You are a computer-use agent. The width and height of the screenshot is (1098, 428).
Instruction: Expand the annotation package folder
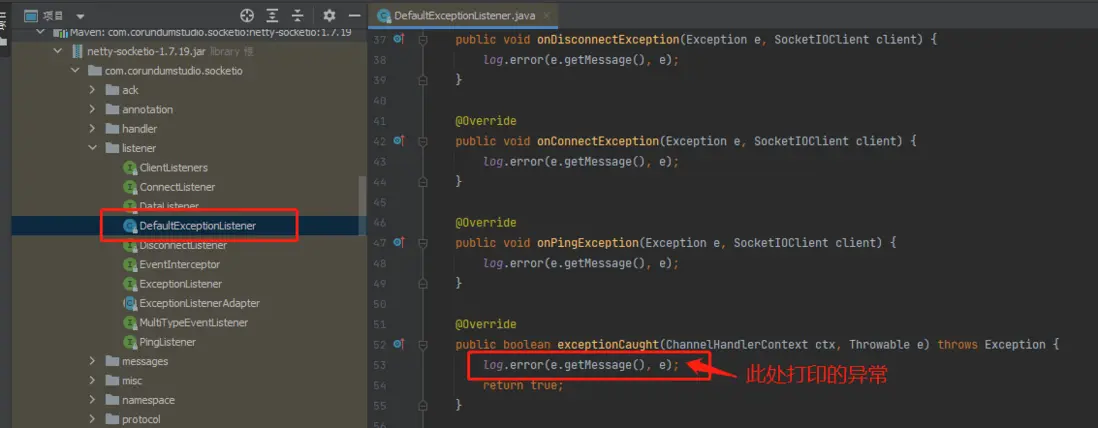pyautogui.click(x=92, y=109)
